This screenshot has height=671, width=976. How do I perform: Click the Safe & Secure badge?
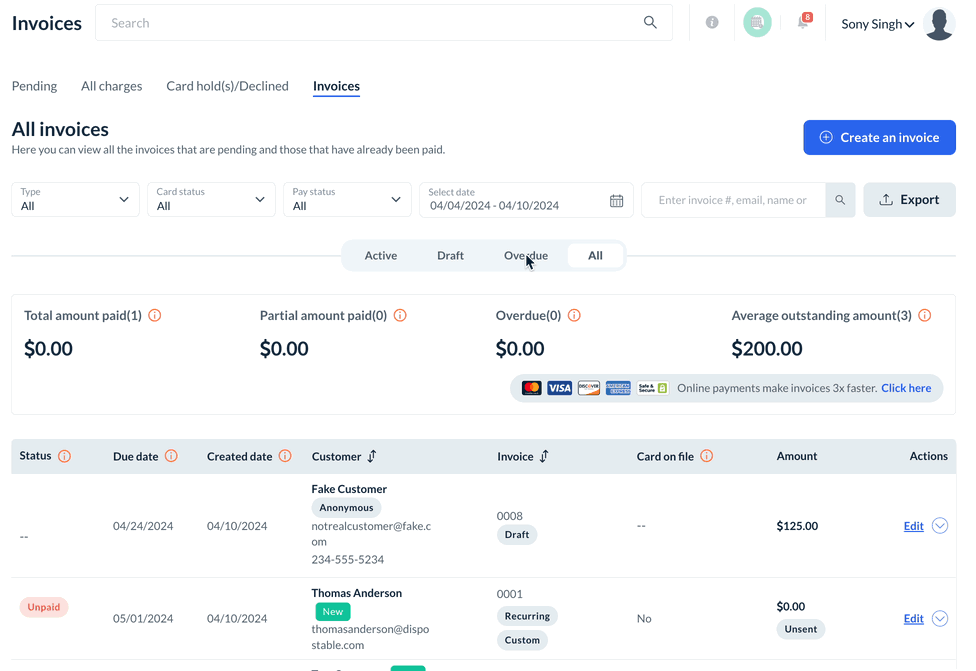pos(653,388)
